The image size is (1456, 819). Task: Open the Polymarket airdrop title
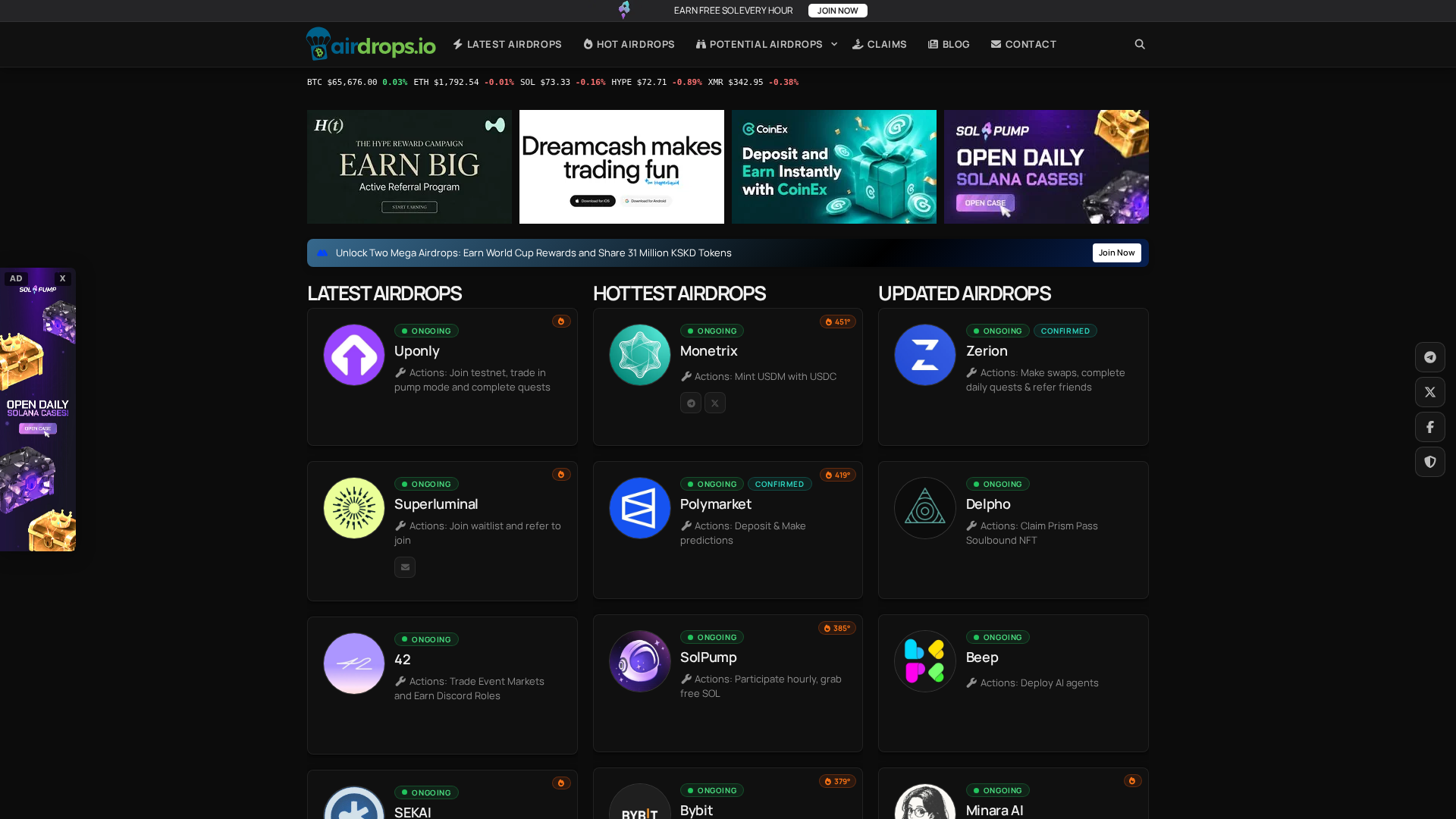pyautogui.click(x=715, y=504)
